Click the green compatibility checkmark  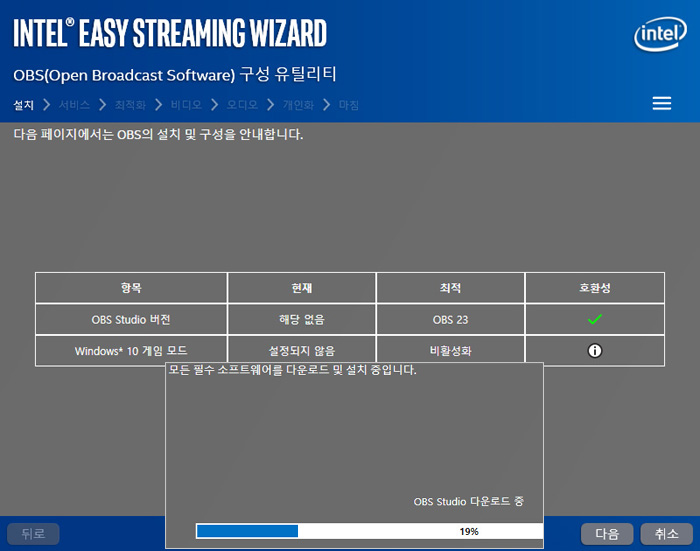(x=594, y=319)
